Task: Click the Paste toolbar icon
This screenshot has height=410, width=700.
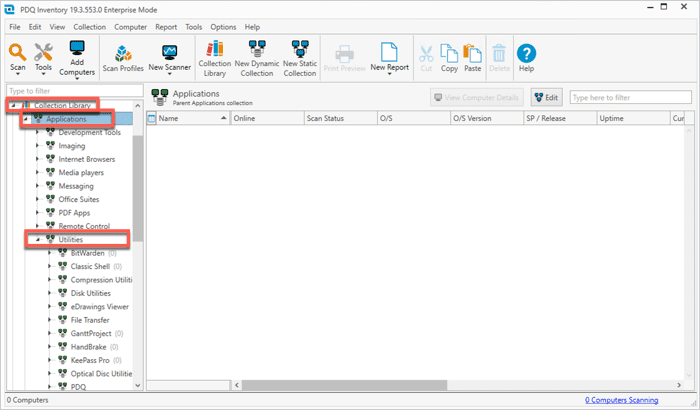Action: [472, 53]
